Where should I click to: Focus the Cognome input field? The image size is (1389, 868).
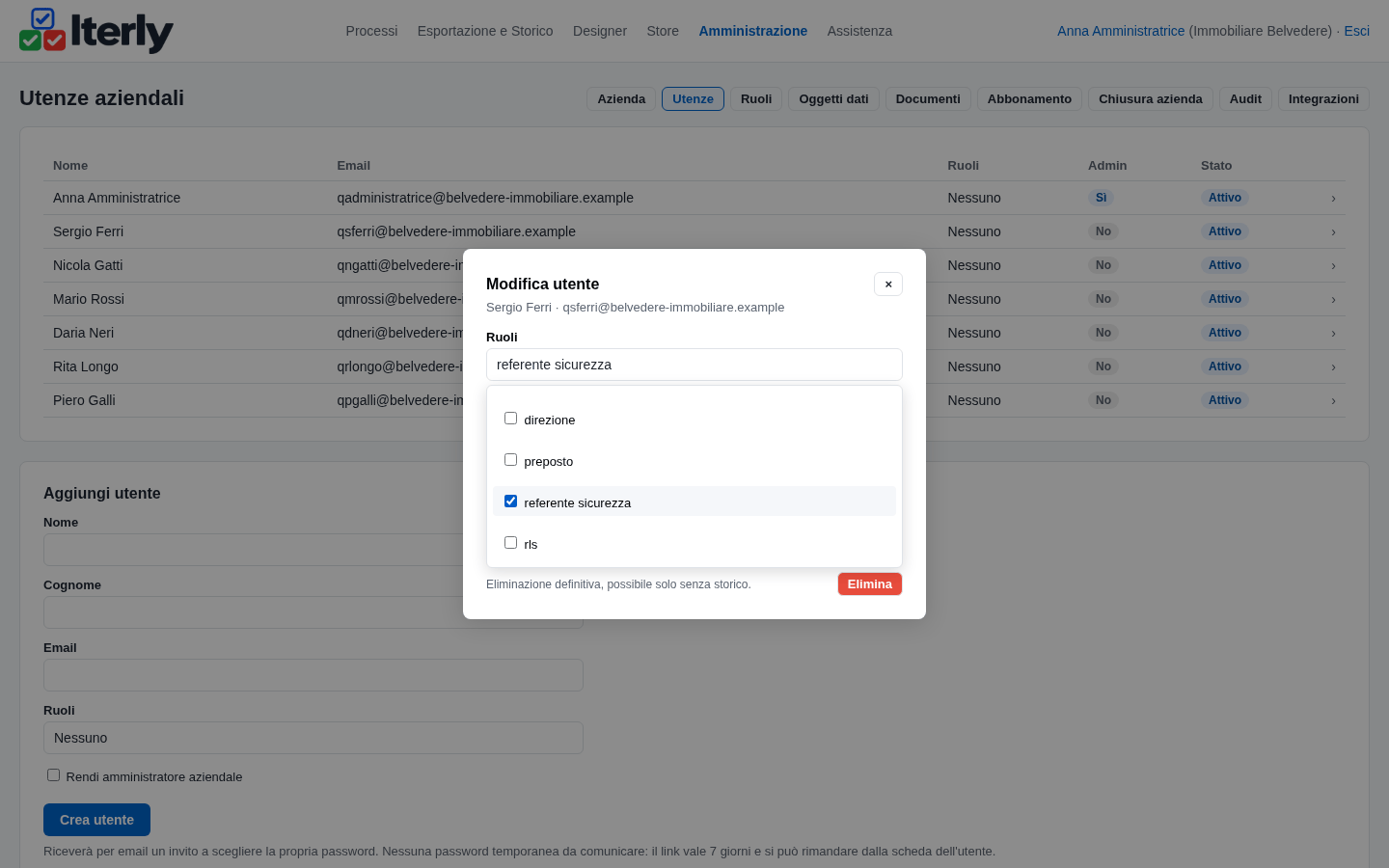[313, 612]
